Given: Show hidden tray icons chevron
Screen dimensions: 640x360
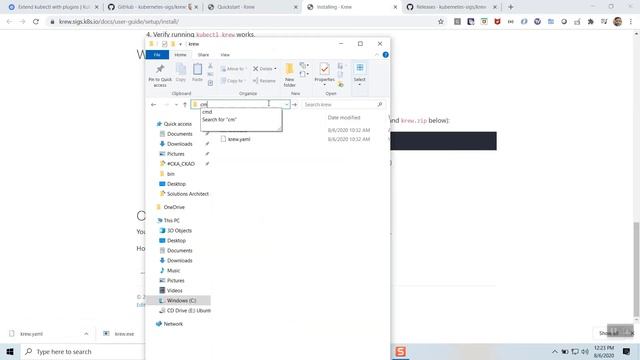Looking at the screenshot, I should click(554, 351).
